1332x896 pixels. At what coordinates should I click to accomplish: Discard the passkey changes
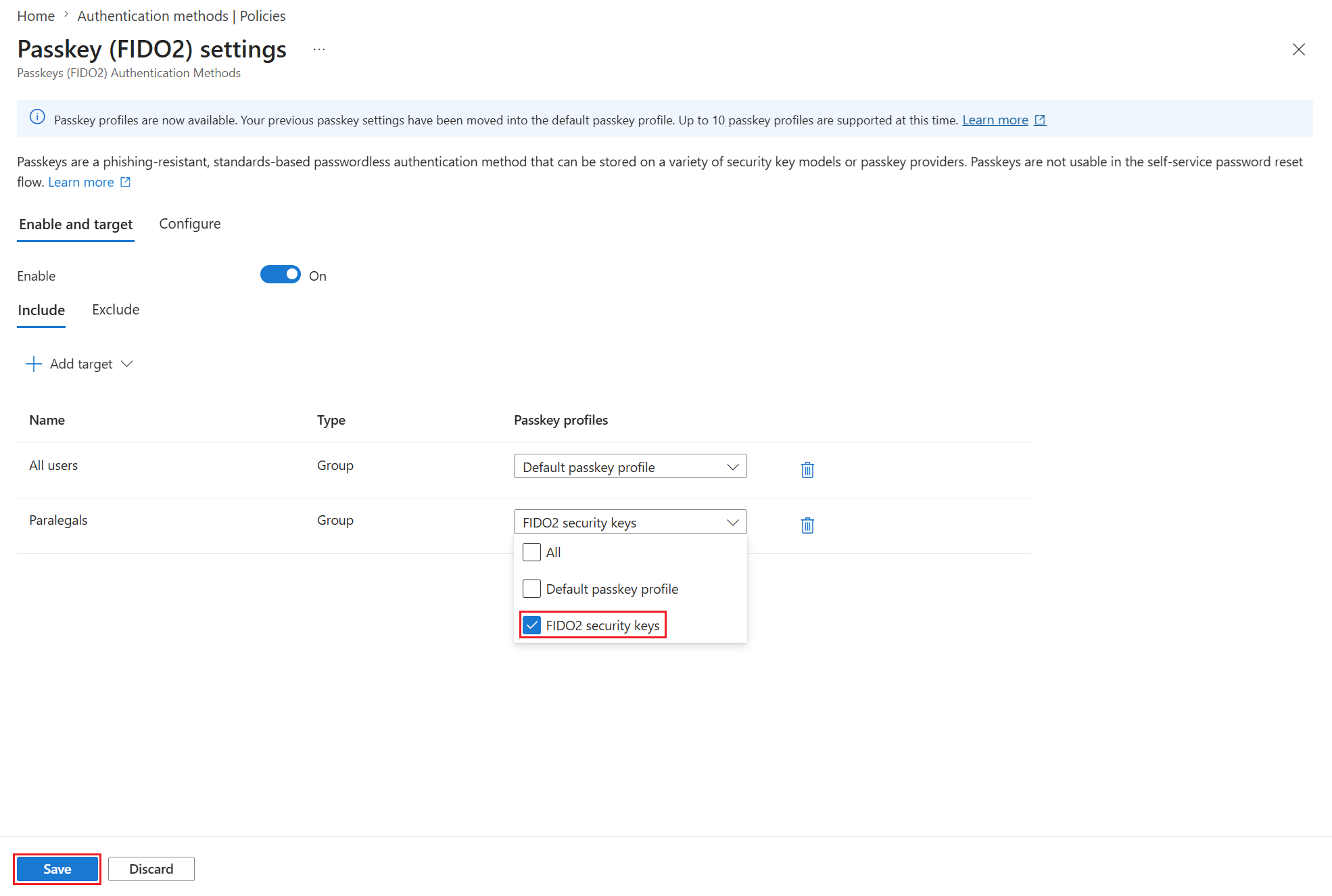pyautogui.click(x=151, y=869)
